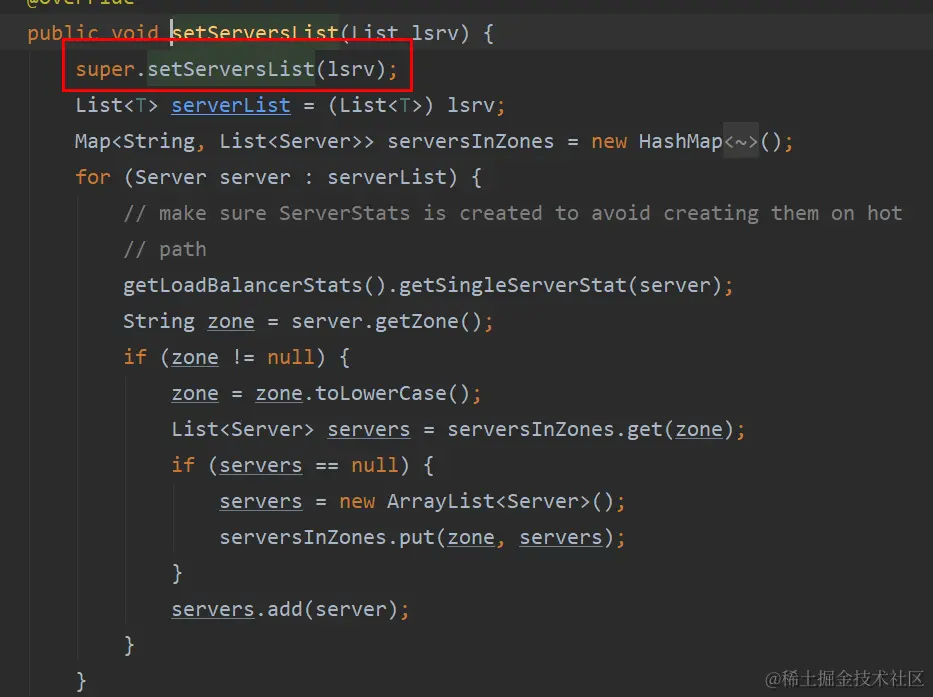
Task: Click getLoadBalancerStats() method call
Action: [255, 286]
